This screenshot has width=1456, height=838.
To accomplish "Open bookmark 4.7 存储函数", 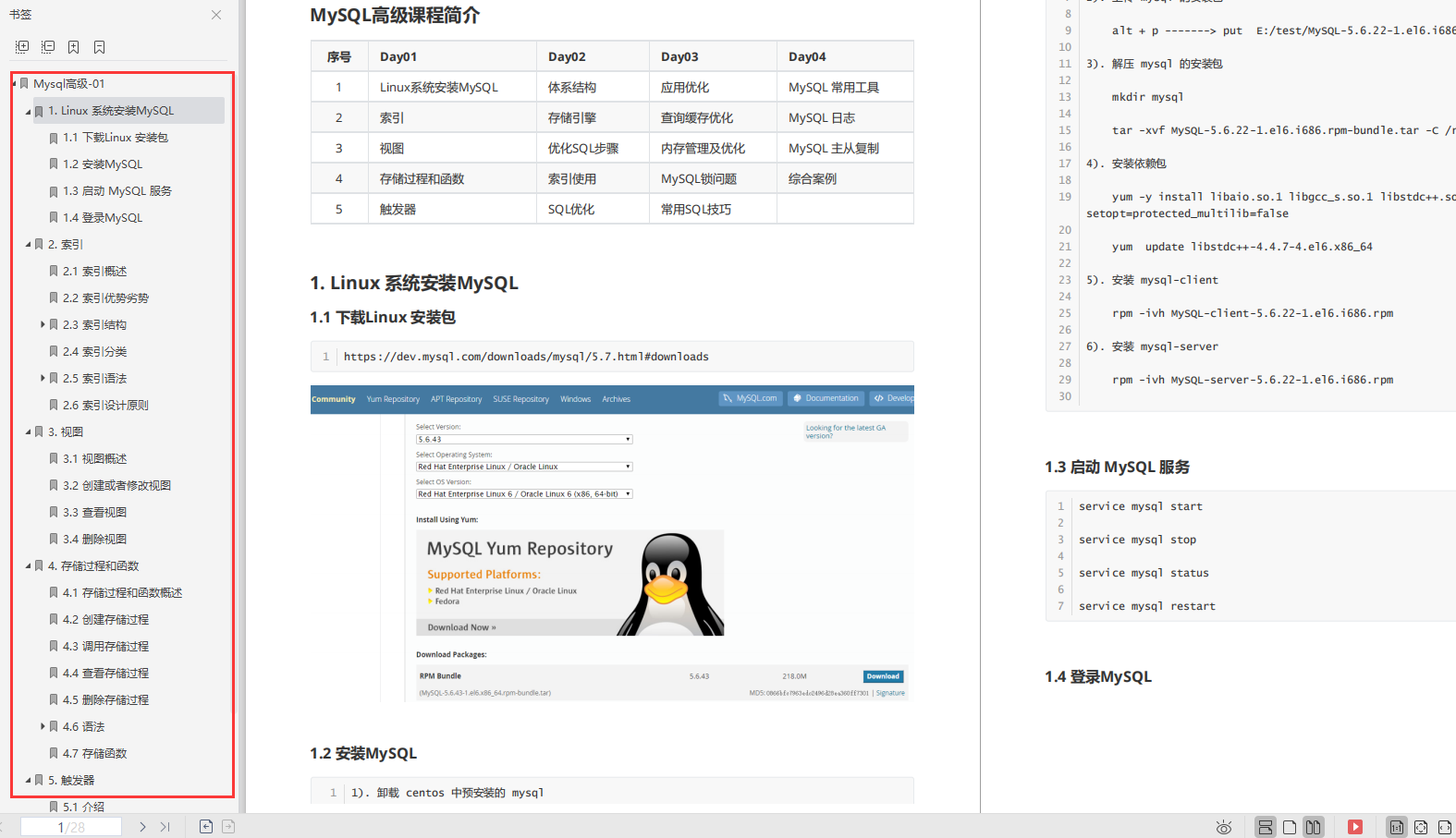I will pos(95,754).
